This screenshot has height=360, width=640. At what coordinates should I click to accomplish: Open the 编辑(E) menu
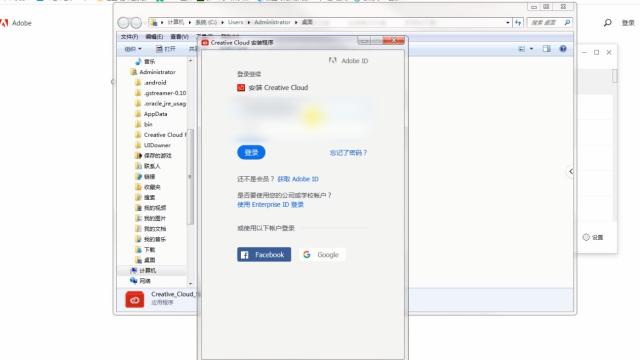coord(154,37)
